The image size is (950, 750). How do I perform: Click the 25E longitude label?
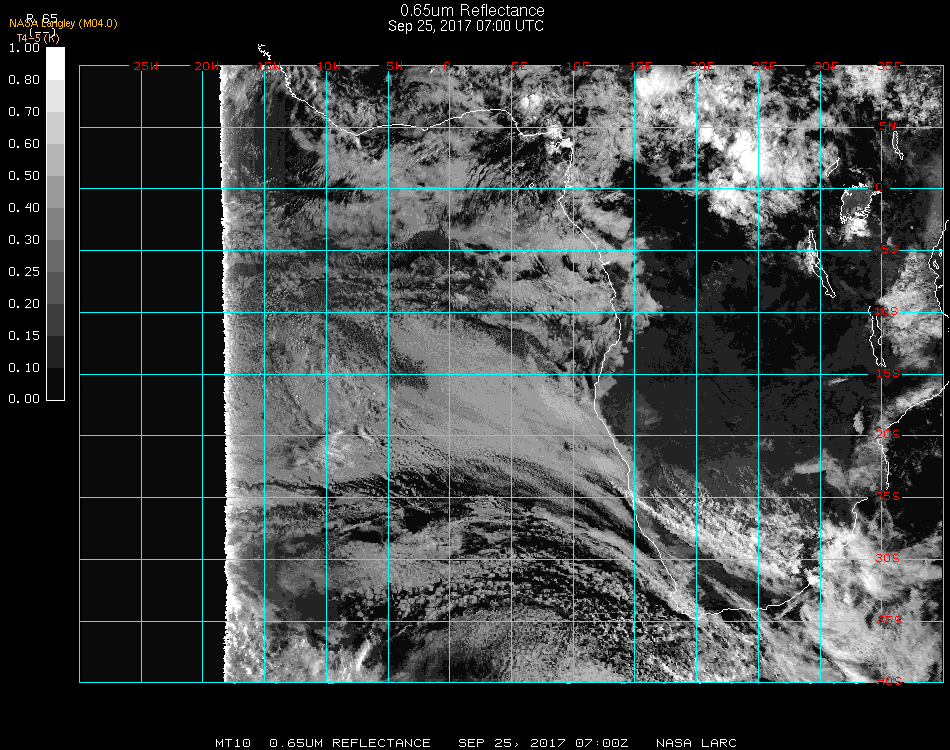coord(764,66)
